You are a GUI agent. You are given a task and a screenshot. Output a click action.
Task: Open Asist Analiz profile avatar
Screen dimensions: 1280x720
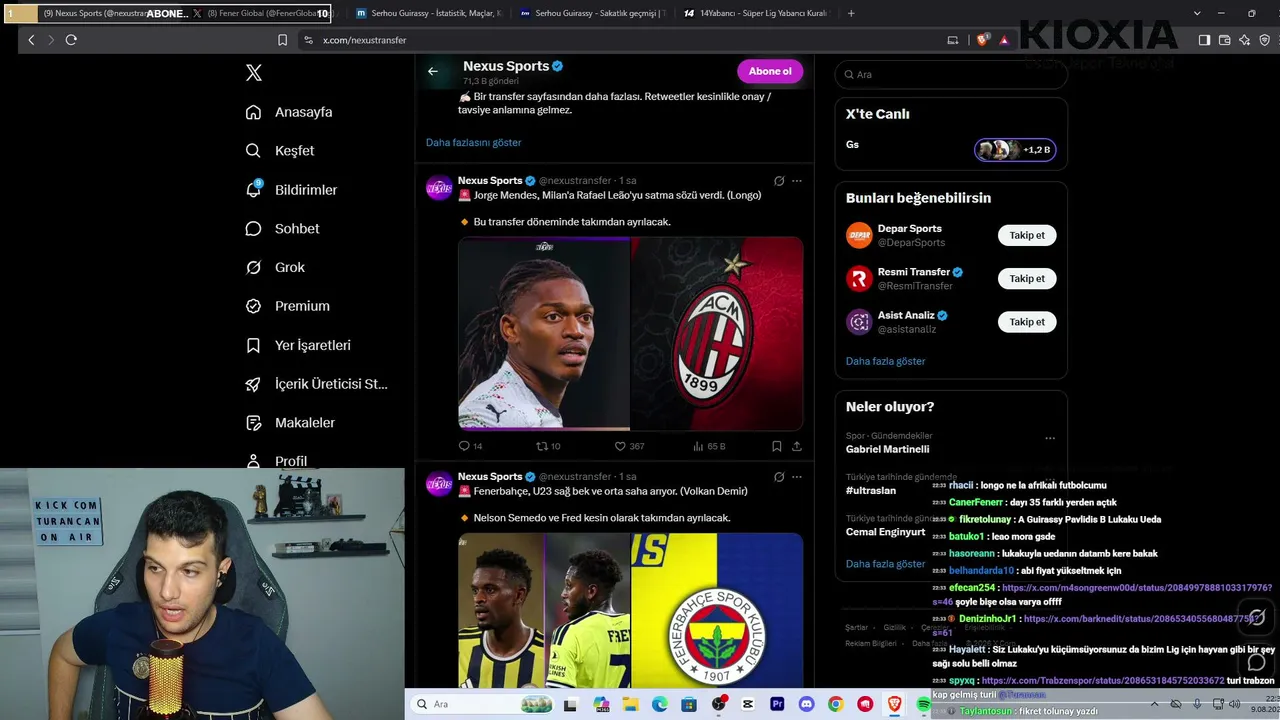click(859, 322)
